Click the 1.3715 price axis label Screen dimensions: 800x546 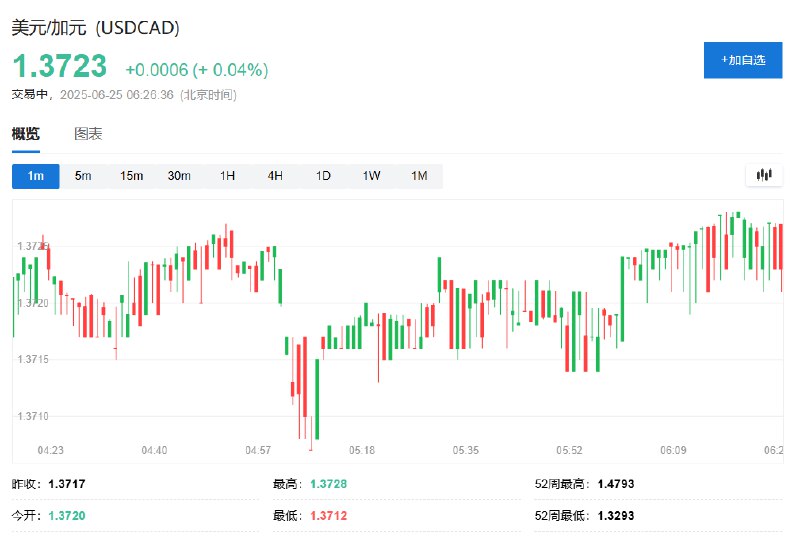33,359
